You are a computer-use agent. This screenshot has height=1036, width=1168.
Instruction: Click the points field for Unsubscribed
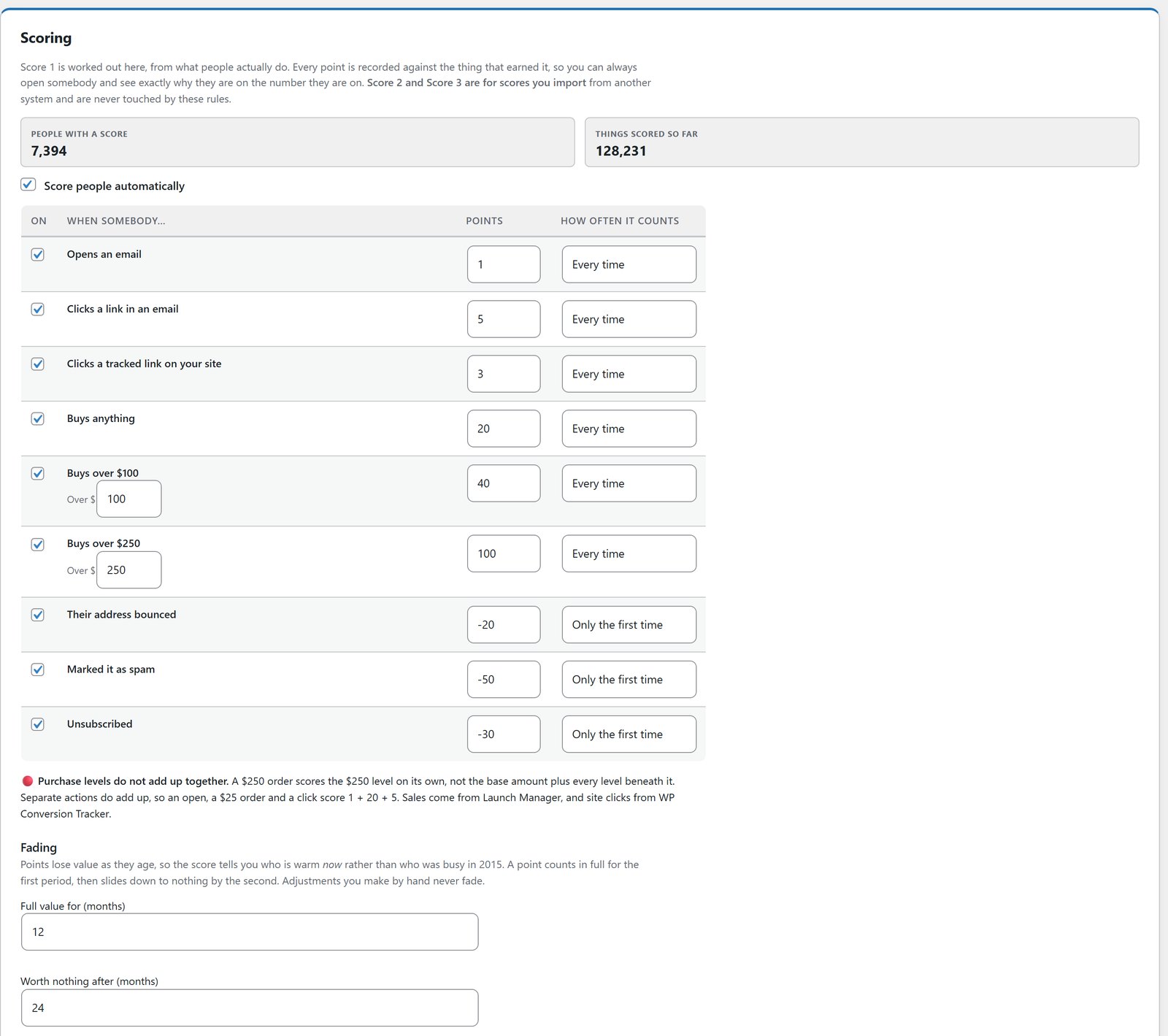pos(504,734)
